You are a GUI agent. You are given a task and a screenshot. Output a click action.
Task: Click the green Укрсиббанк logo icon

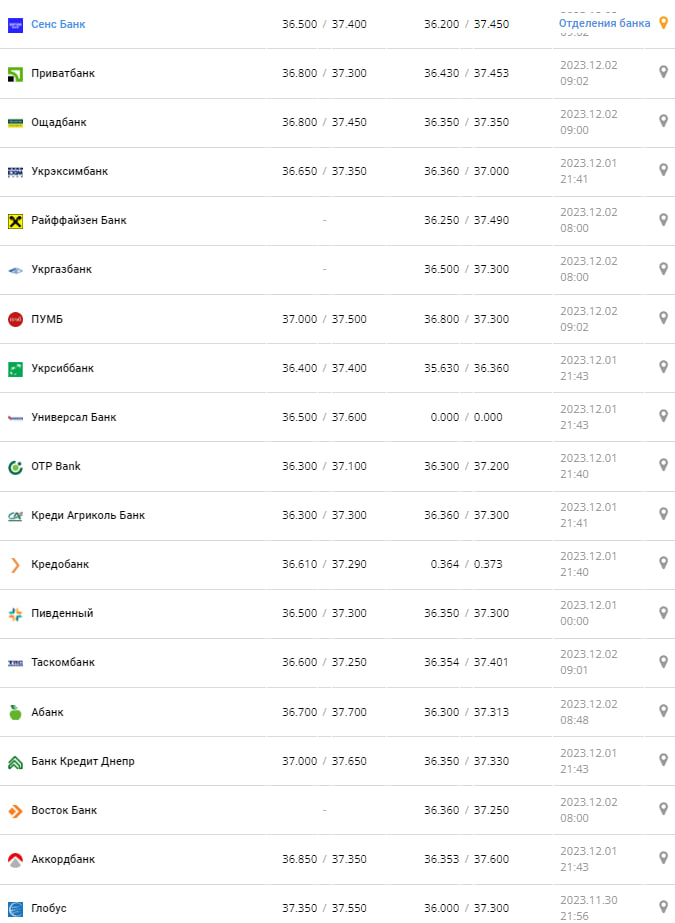[15, 368]
